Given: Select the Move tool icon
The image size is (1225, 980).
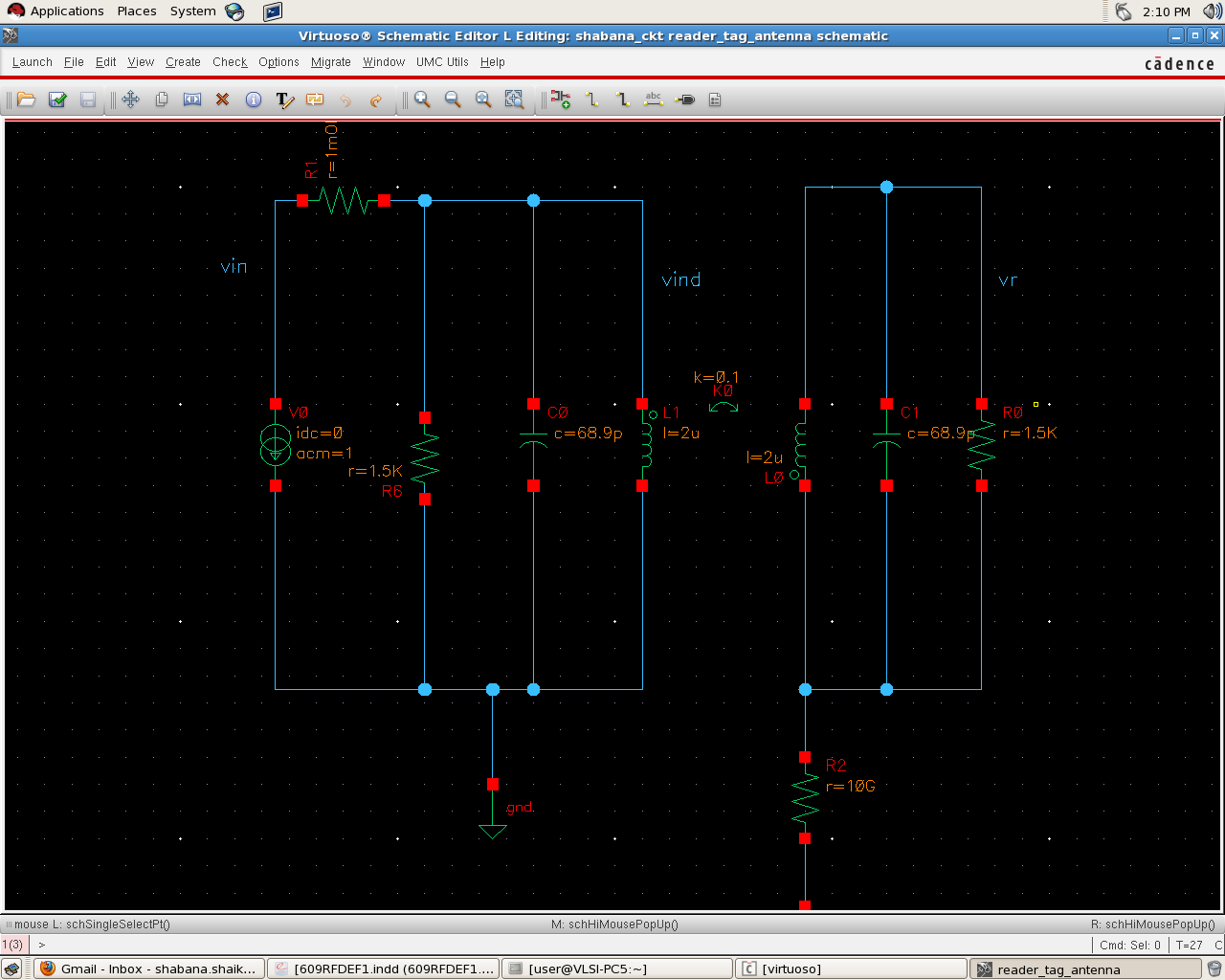Looking at the screenshot, I should pos(131,100).
